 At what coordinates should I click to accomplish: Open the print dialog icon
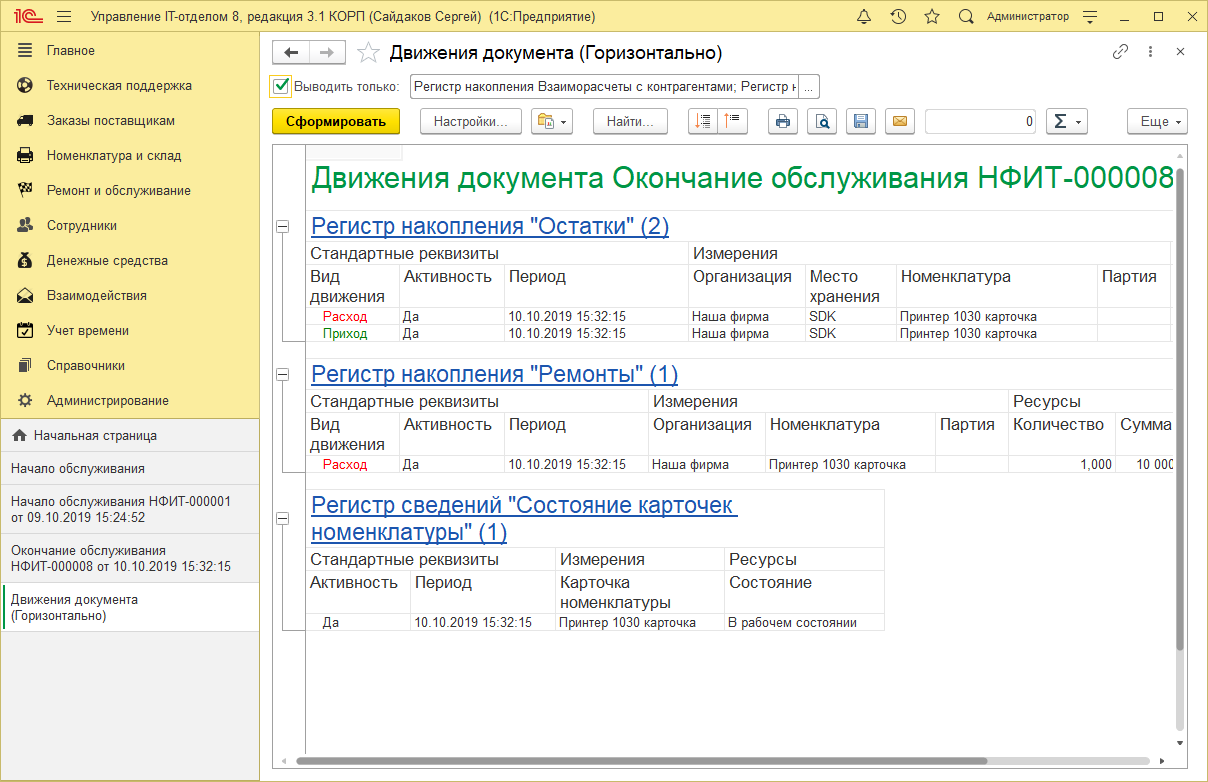[x=783, y=121]
